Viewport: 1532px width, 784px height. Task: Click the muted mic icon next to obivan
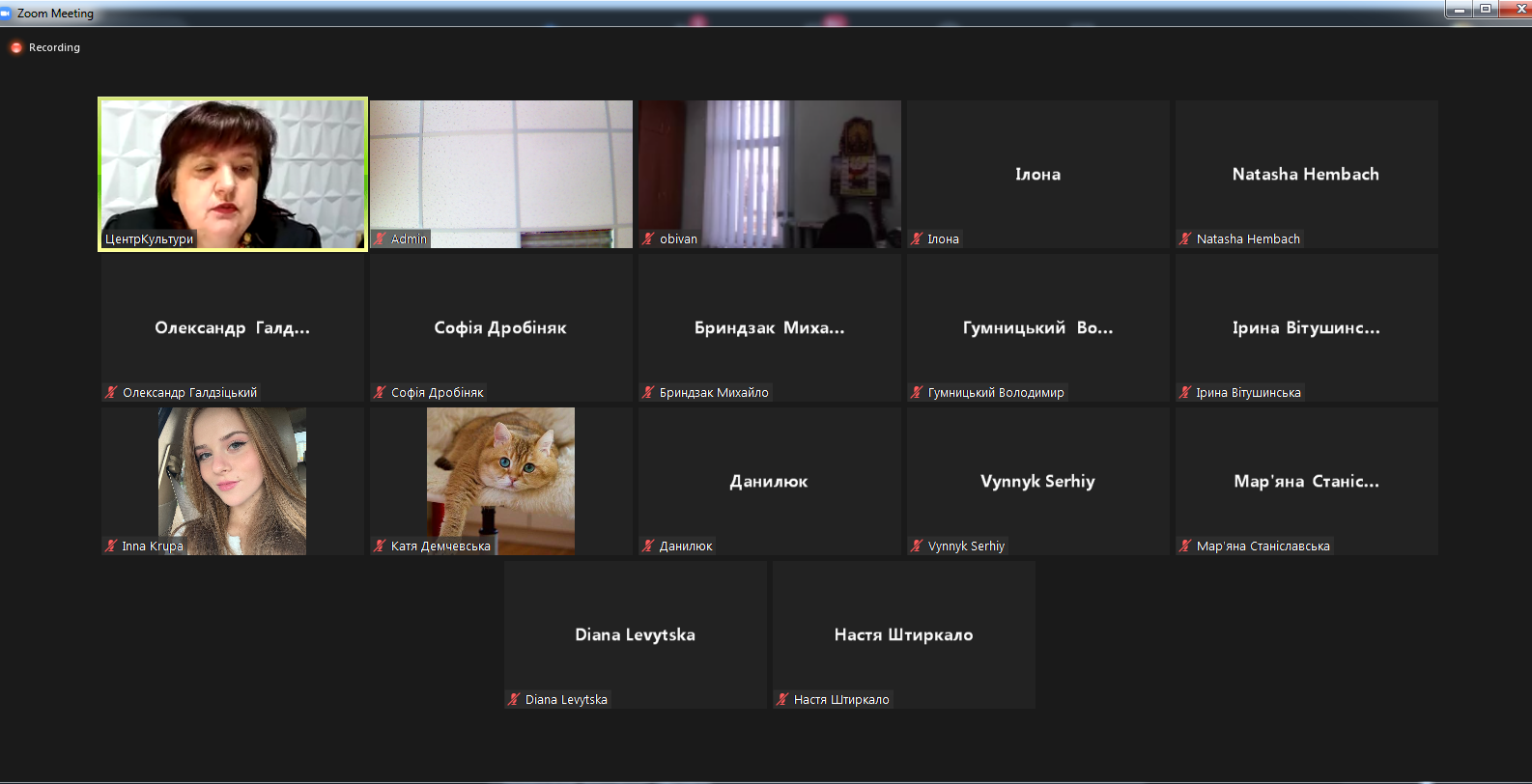click(649, 238)
